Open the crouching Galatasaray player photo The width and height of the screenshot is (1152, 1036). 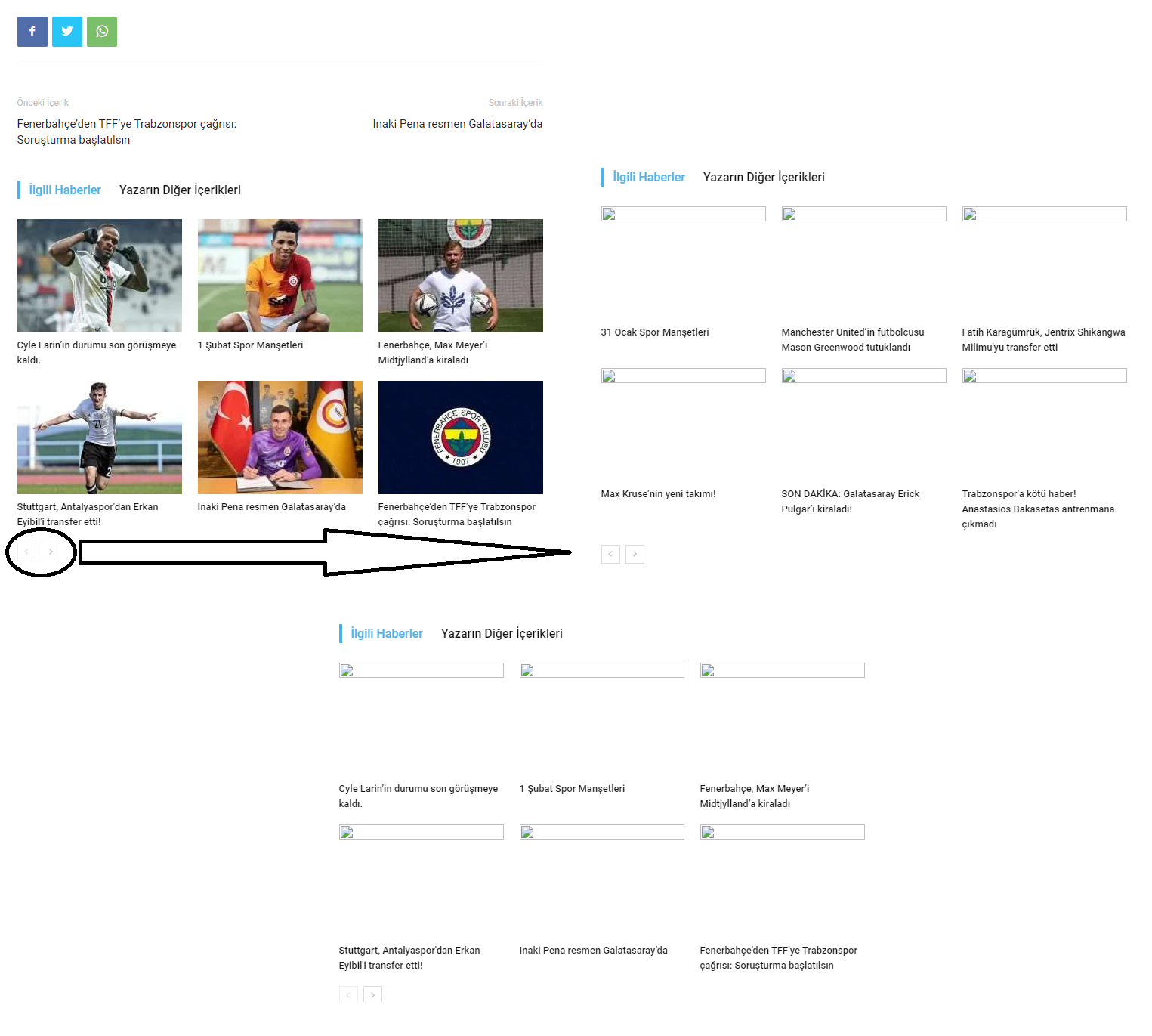(x=280, y=276)
